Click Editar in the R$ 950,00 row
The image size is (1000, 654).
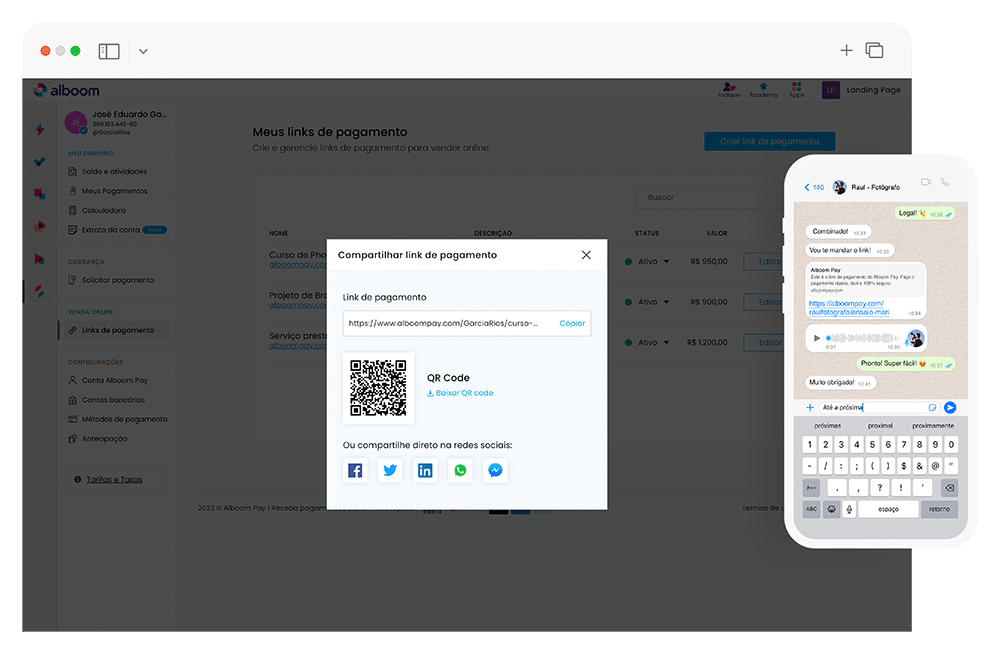coord(764,262)
